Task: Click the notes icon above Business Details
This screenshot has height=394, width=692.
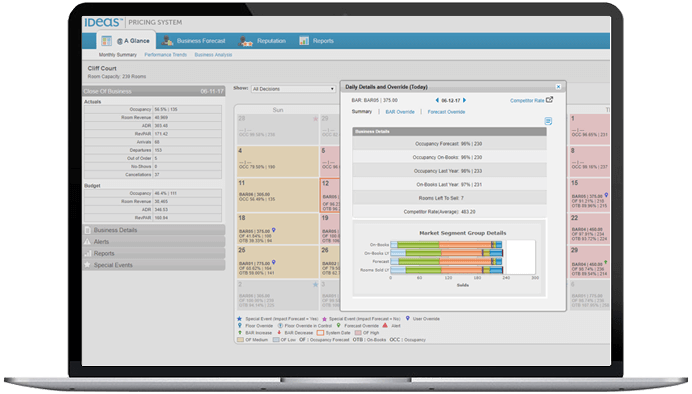Action: (x=548, y=121)
